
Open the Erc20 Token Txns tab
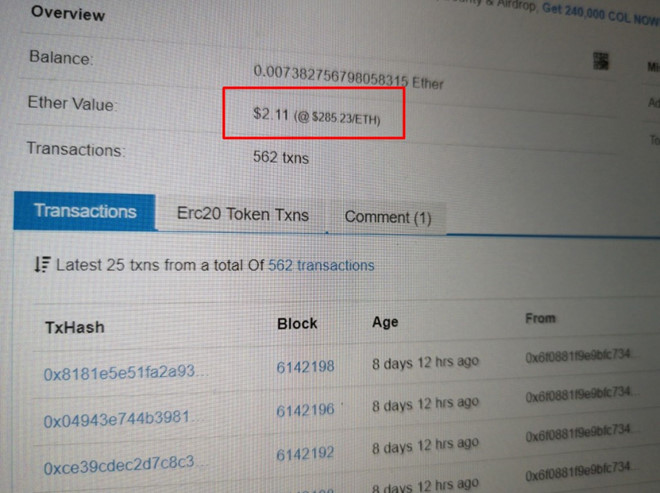243,214
